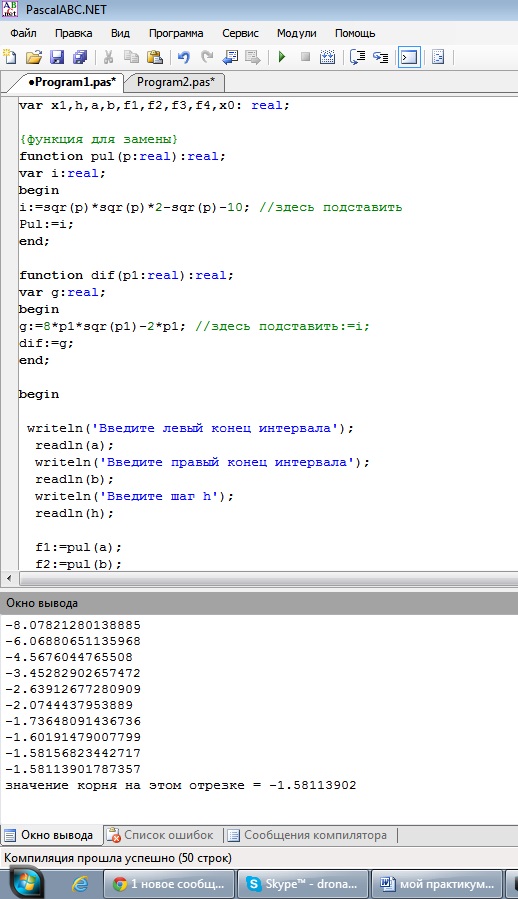The height and width of the screenshot is (899, 518).
Task: Click output line -2.0744437953889
Action: [x=69, y=705]
